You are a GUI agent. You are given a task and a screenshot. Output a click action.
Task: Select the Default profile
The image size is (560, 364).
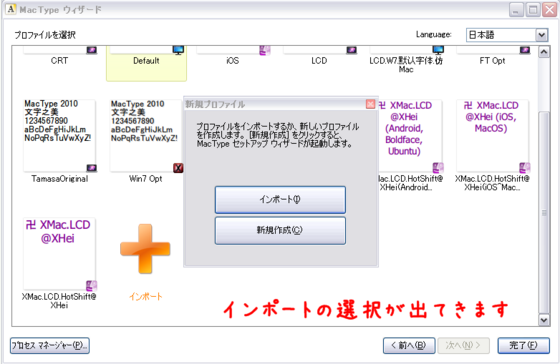146,63
